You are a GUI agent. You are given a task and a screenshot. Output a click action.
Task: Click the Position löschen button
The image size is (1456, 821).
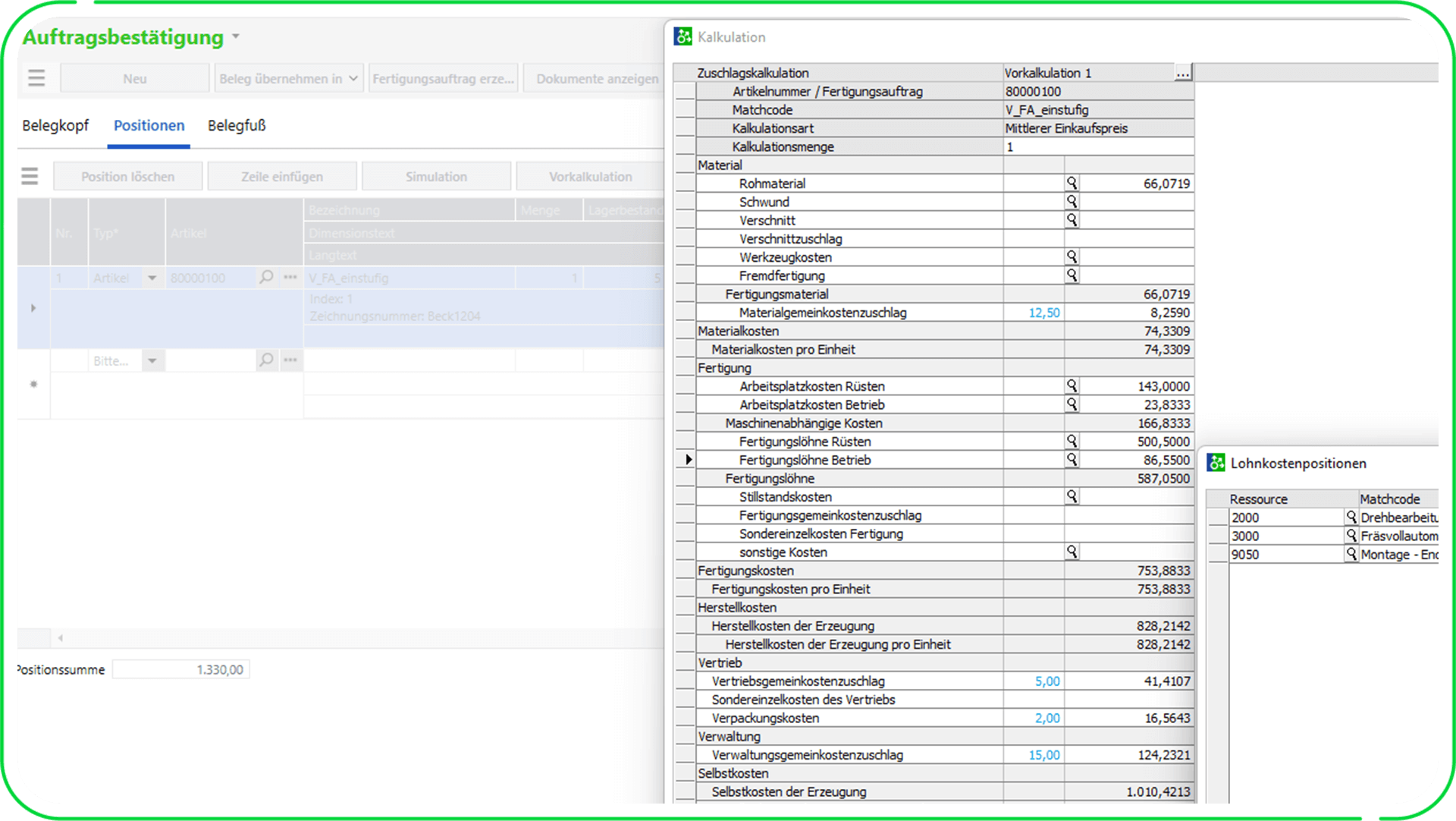127,176
